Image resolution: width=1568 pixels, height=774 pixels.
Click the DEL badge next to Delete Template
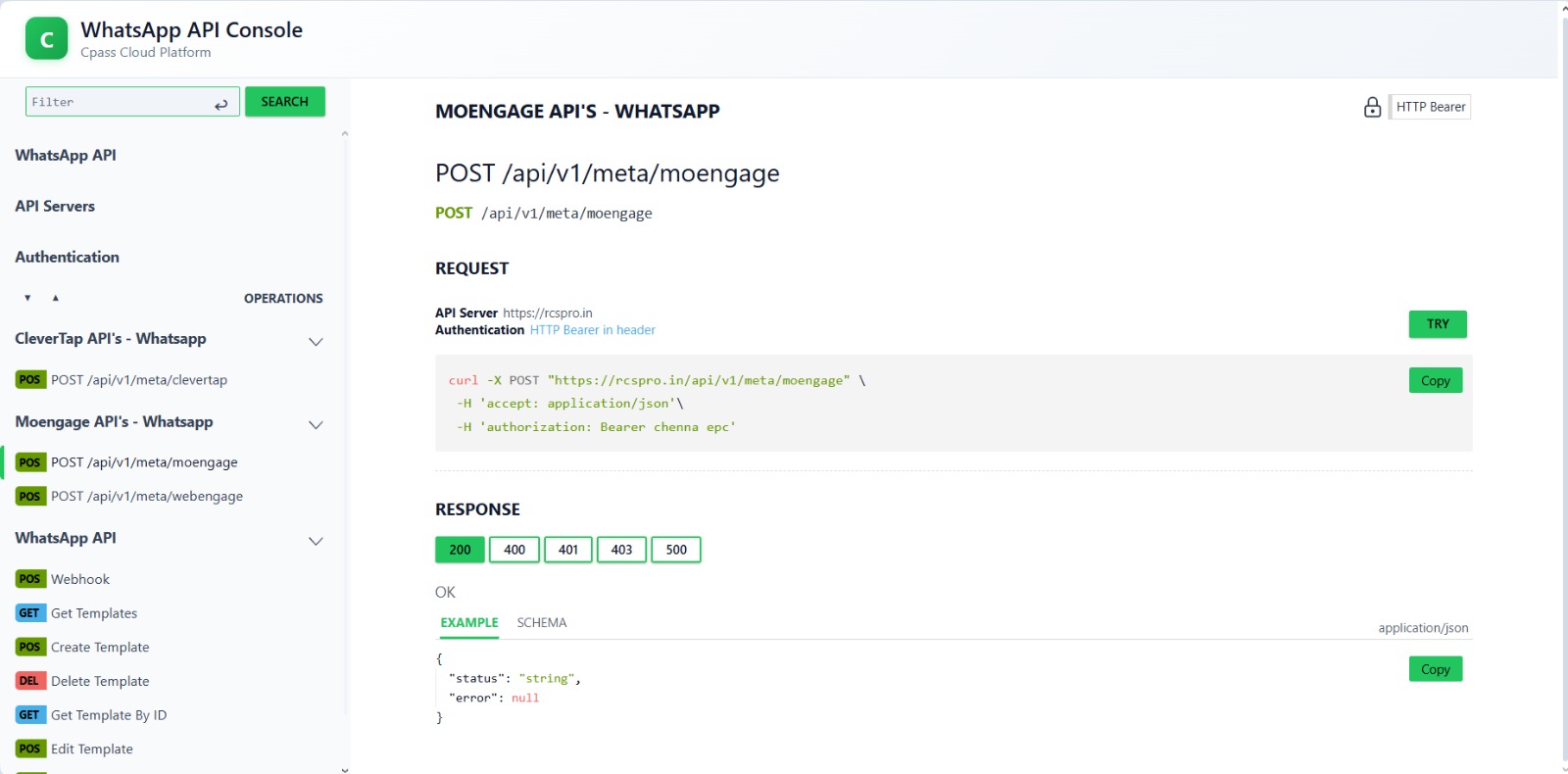point(30,681)
